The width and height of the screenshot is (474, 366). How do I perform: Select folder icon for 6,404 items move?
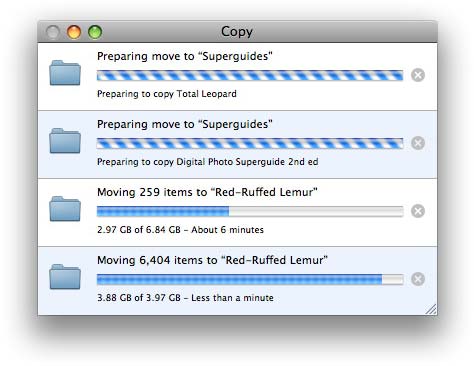tap(65, 277)
